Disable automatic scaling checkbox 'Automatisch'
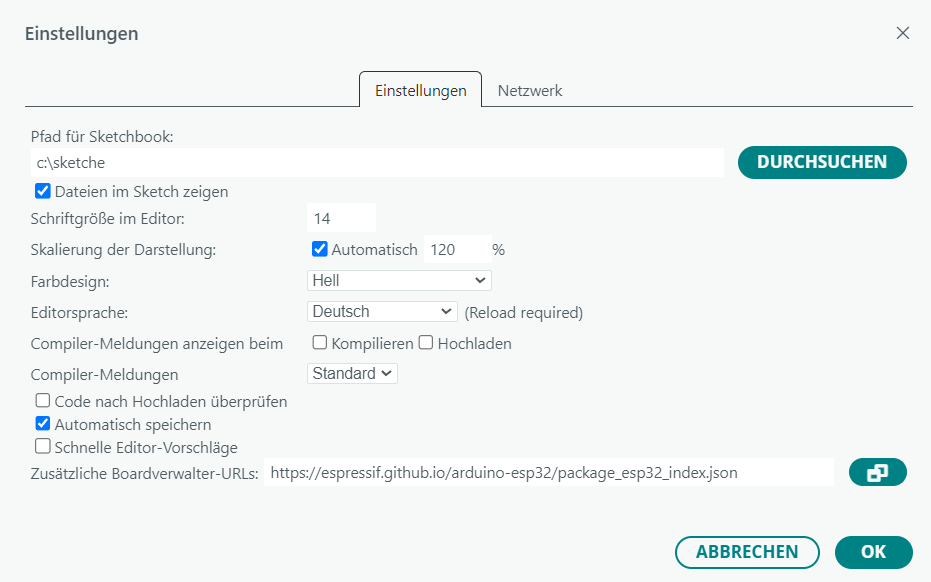 (x=320, y=249)
